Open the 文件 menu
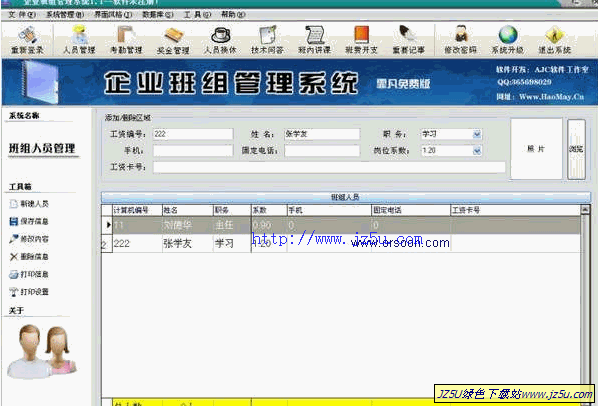The width and height of the screenshot is (598, 406). (22, 14)
